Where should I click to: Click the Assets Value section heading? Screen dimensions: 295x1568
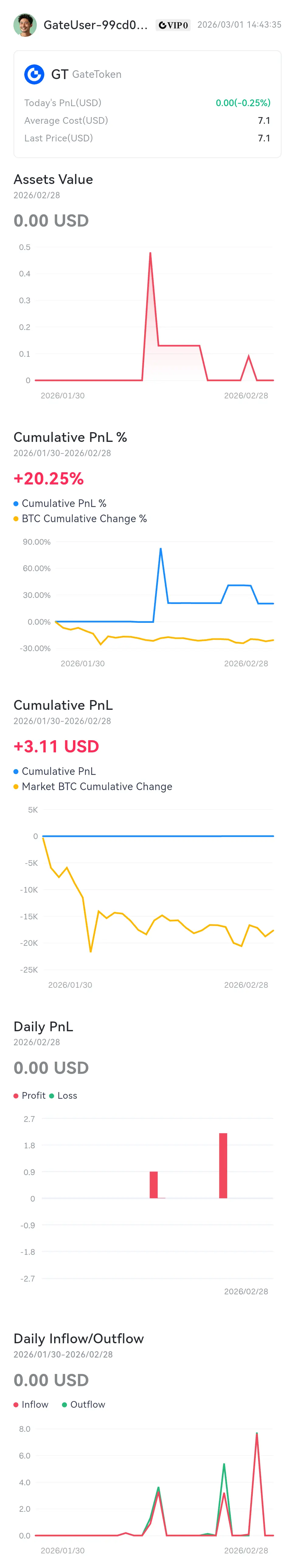(54, 179)
